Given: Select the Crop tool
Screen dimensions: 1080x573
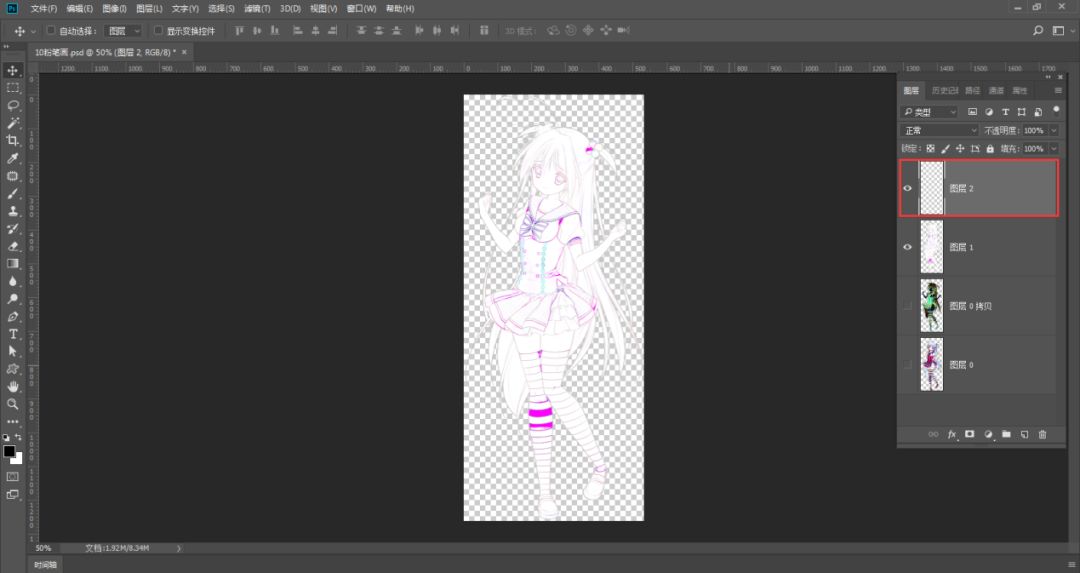Looking at the screenshot, I should coord(13,141).
